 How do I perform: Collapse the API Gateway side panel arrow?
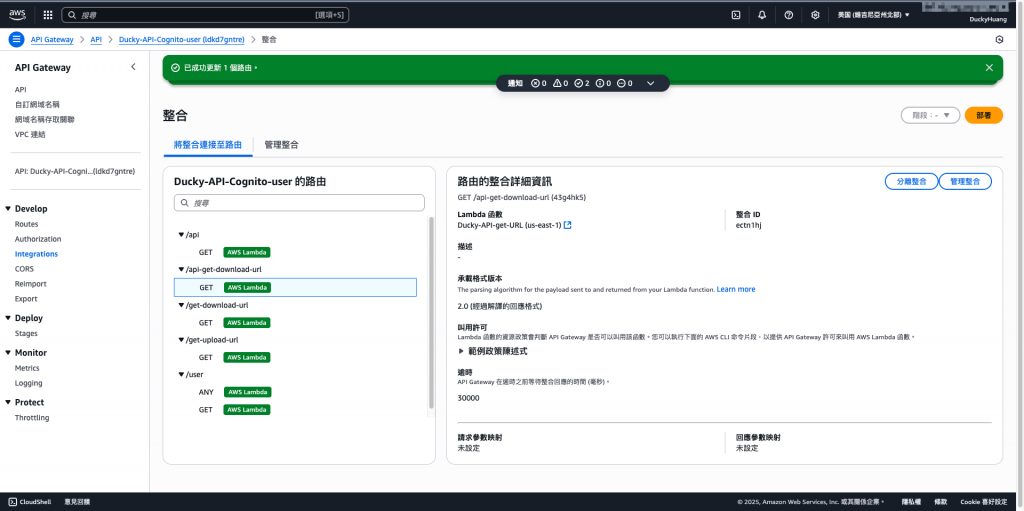(133, 67)
